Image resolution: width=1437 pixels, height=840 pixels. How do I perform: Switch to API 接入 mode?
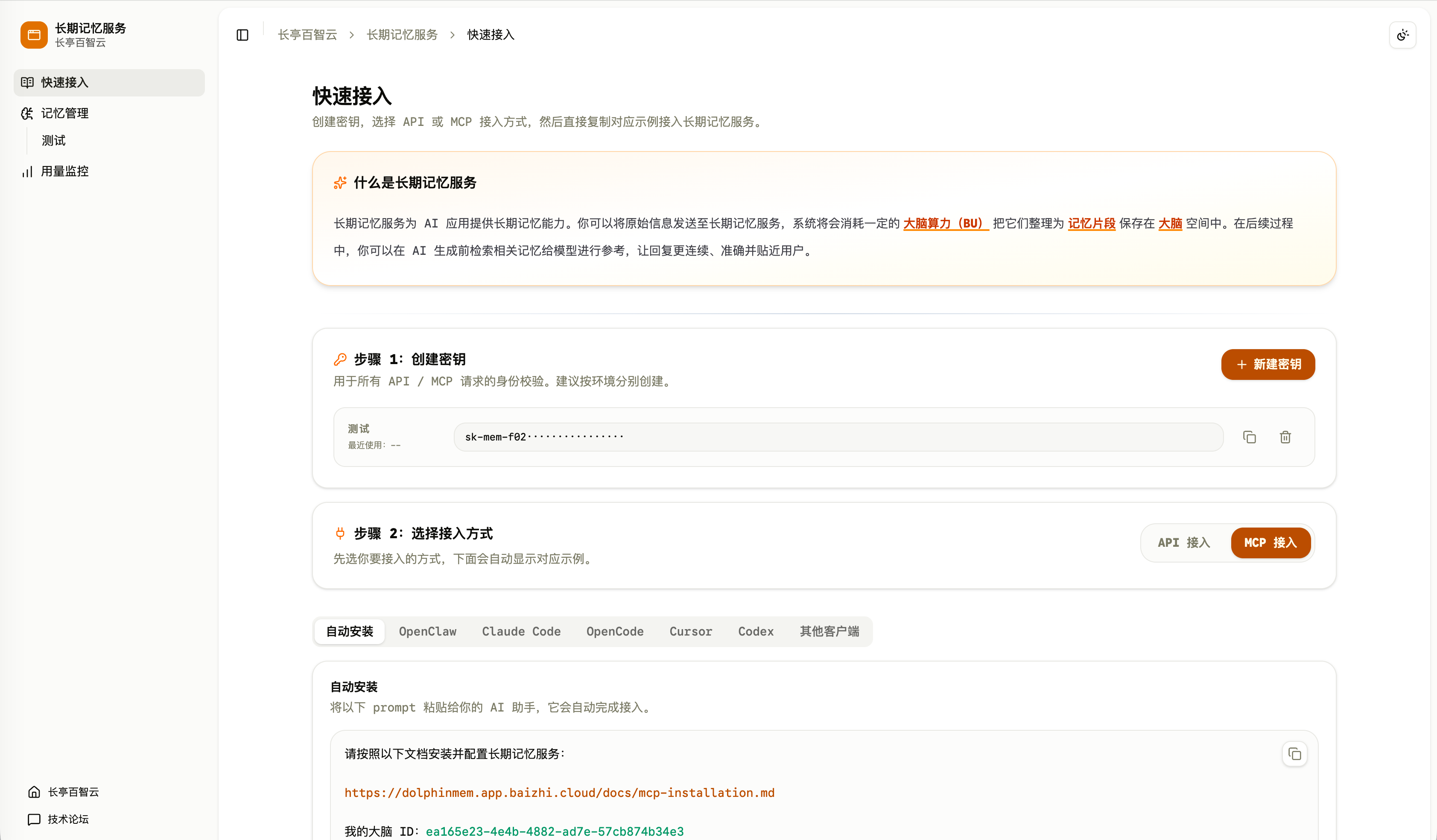point(1183,542)
